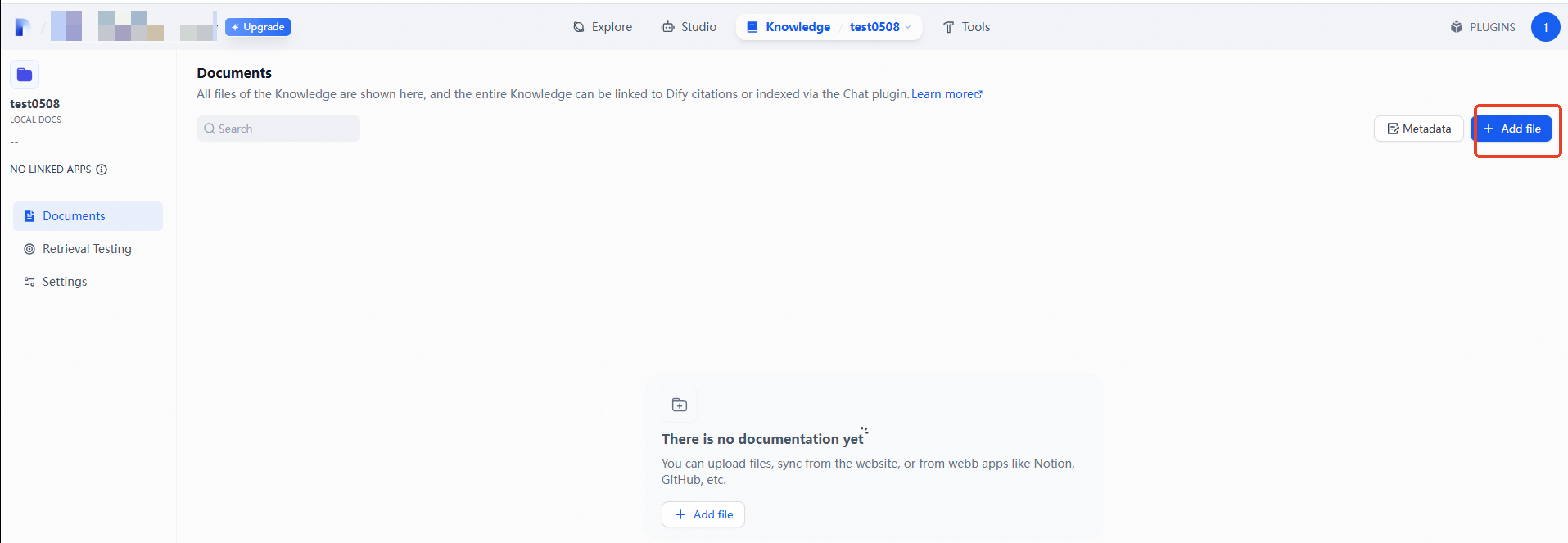Open Settings in the sidebar
Viewport: 1568px width, 543px height.
click(88, 282)
